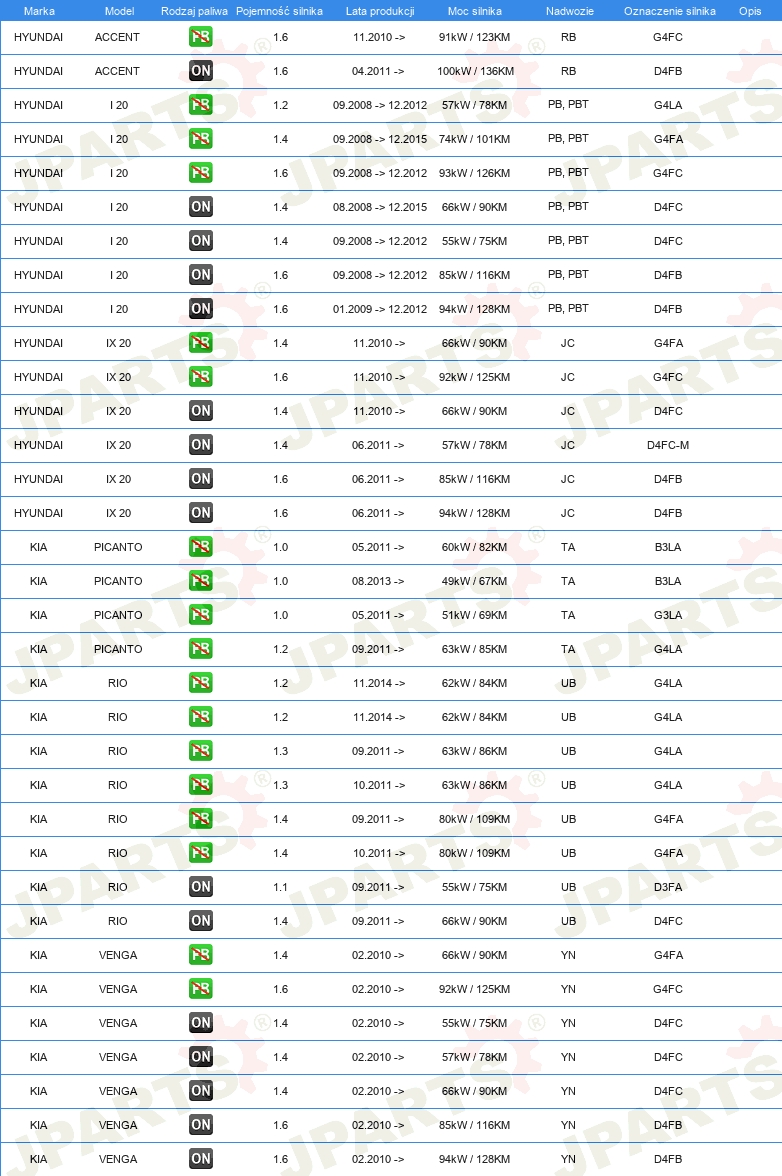Click petrol icon in Hyundai Accent G4FC row
Viewport: 782px width, 1176px height.
[x=200, y=37]
